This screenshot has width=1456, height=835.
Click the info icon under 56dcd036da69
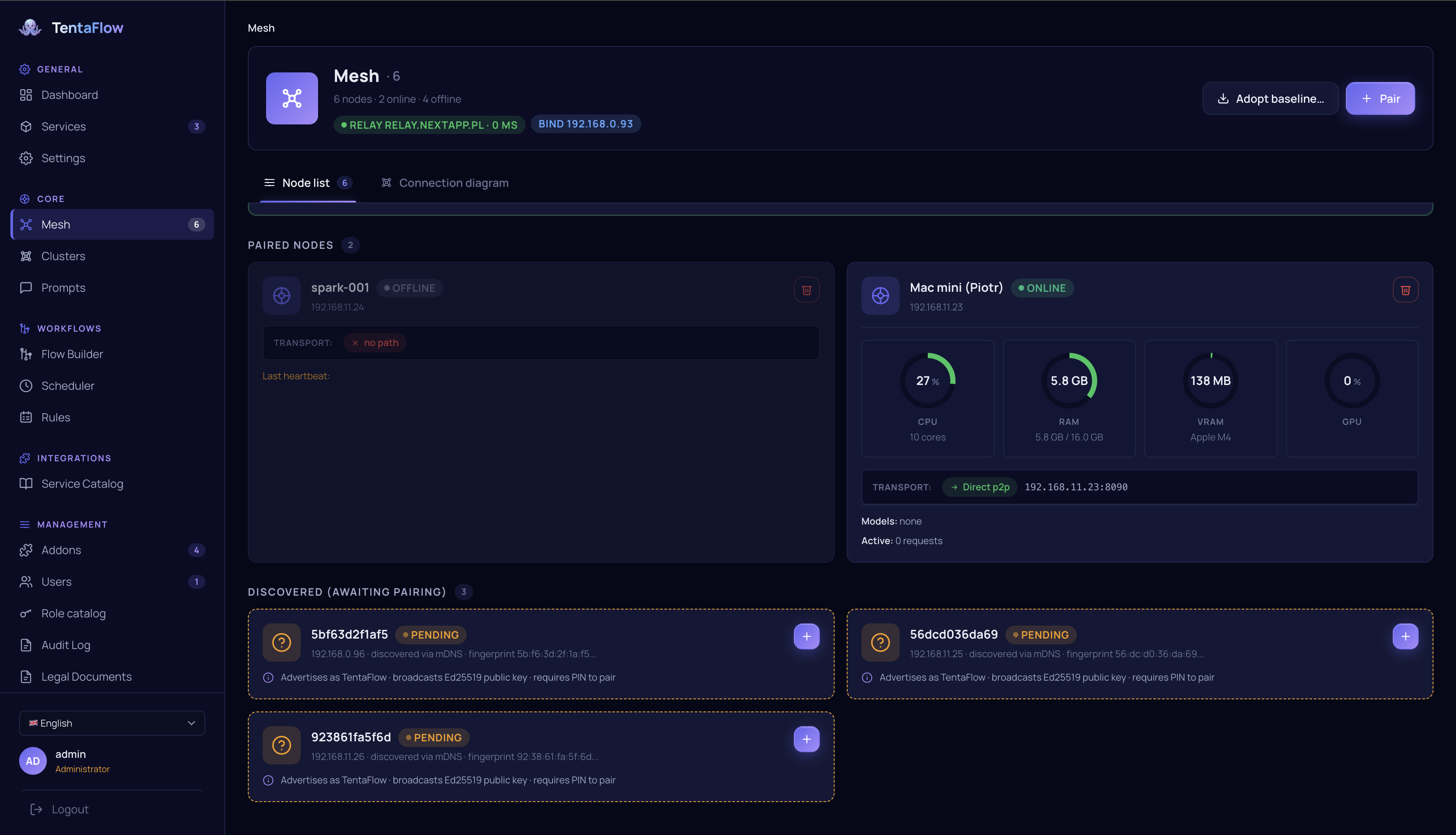point(867,677)
